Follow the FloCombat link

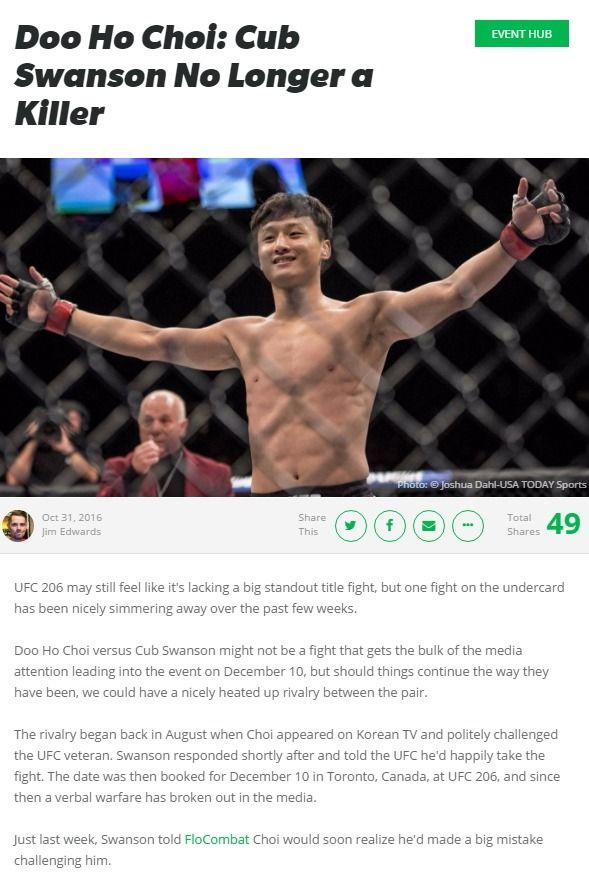coord(216,839)
